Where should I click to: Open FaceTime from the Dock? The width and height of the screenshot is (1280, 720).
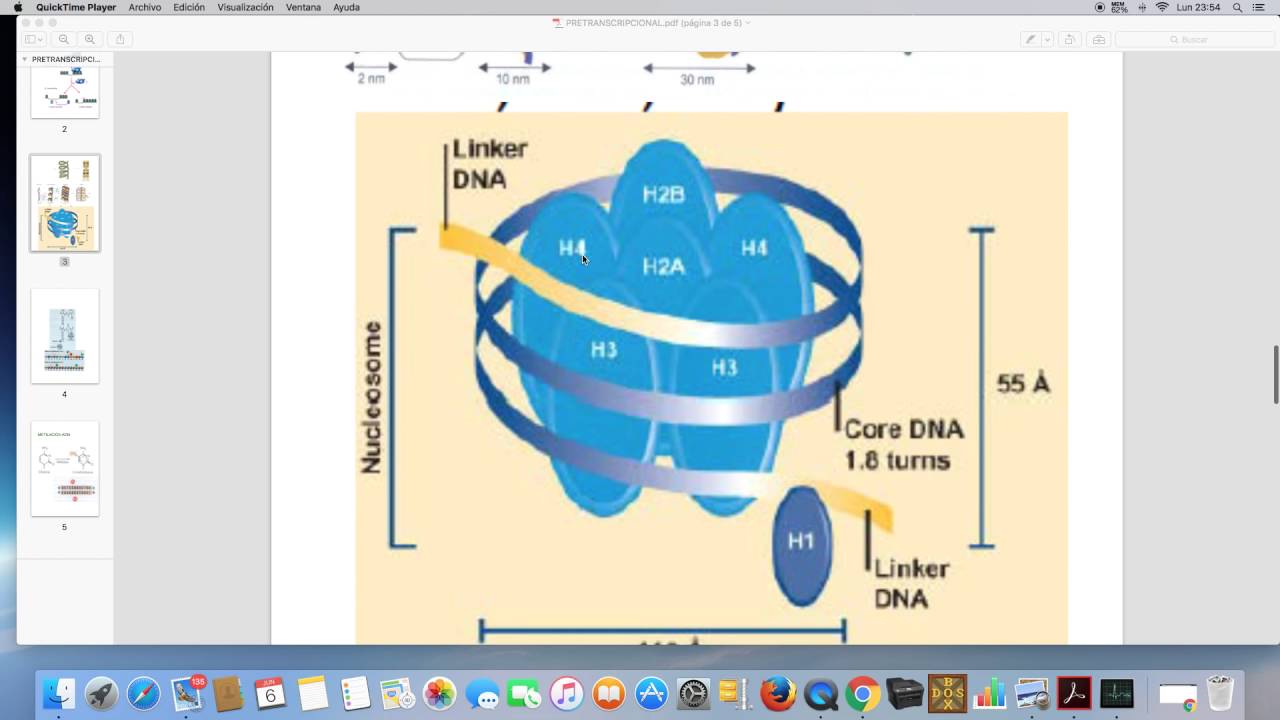[524, 693]
